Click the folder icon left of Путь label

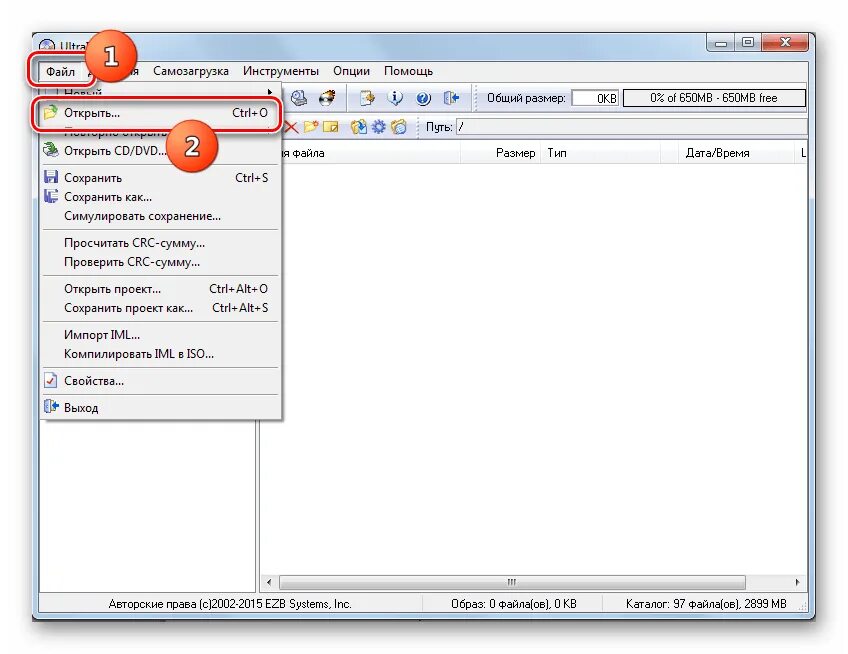399,127
